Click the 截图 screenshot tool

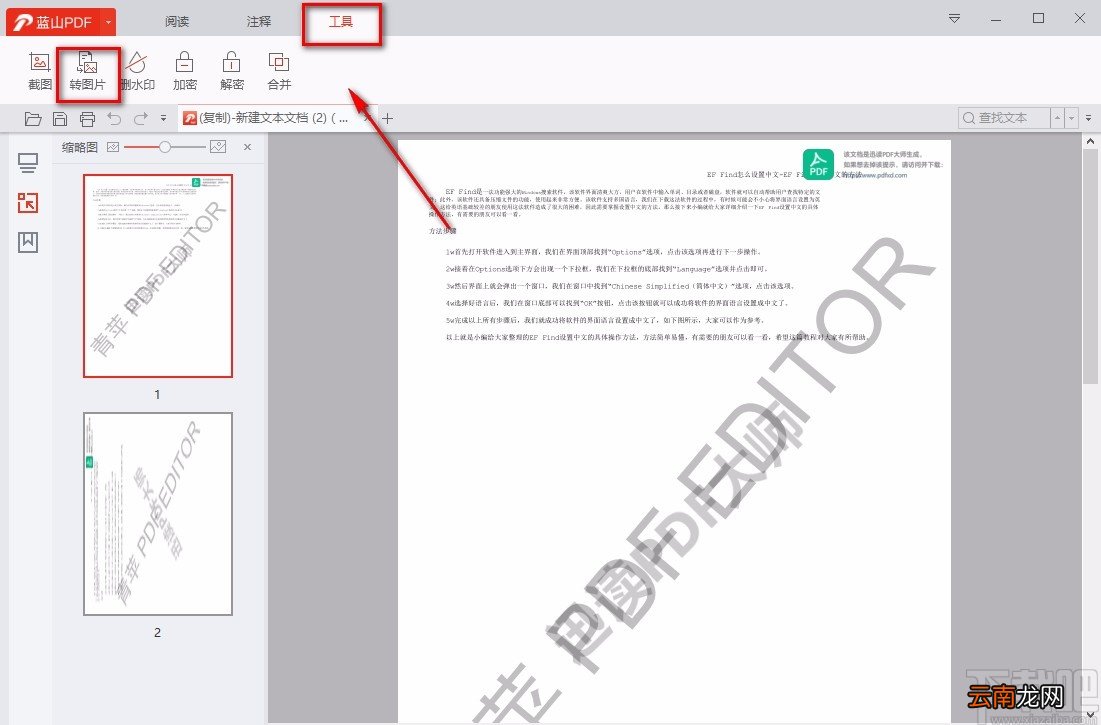tap(40, 72)
